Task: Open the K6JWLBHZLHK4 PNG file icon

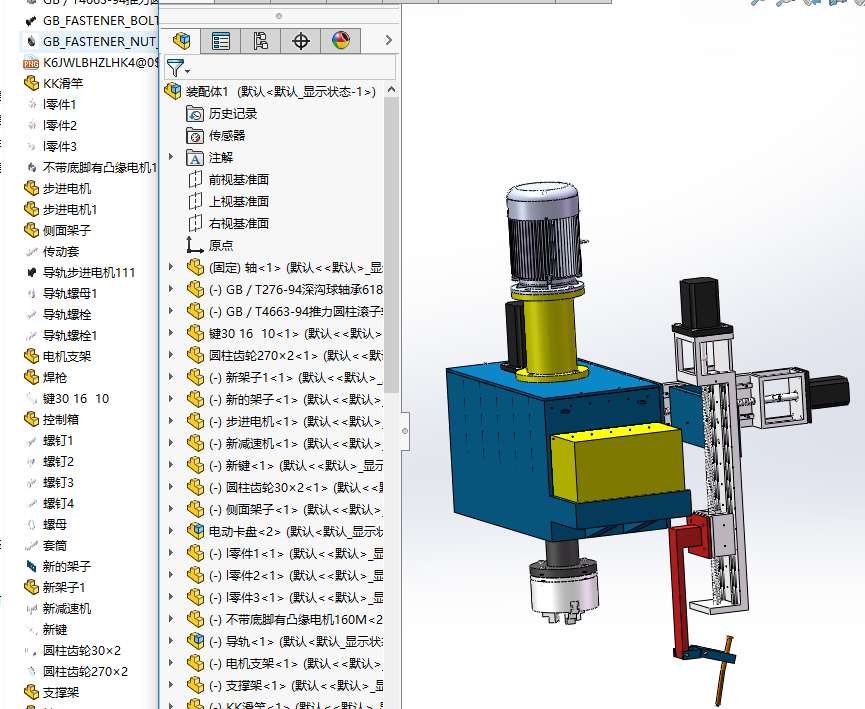Action: click(31, 63)
